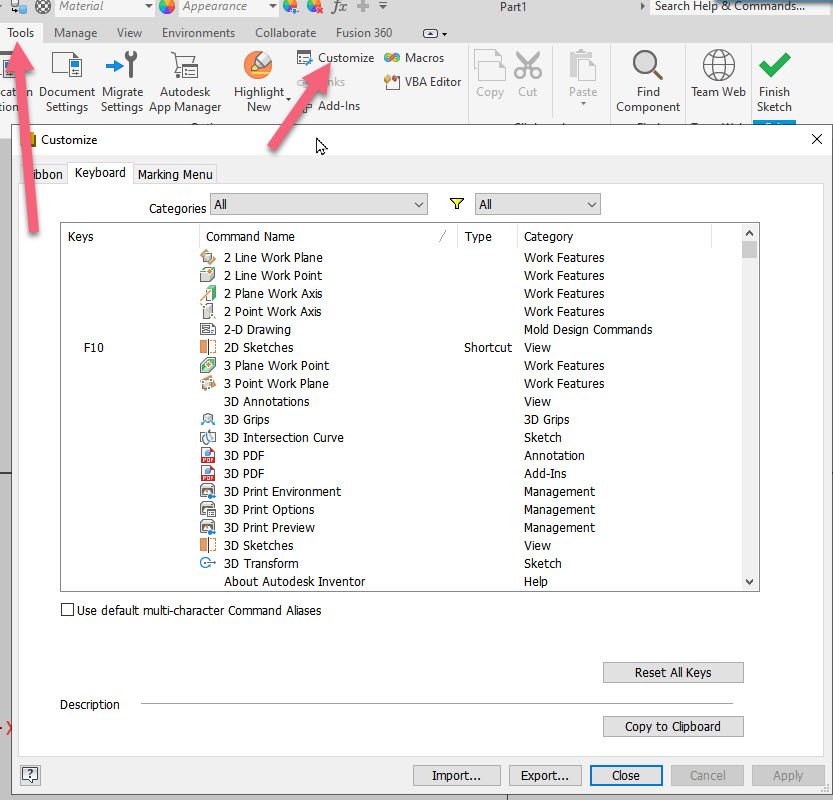The width and height of the screenshot is (833, 800).
Task: Launch Autodesk App Manager
Action: click(x=185, y=82)
